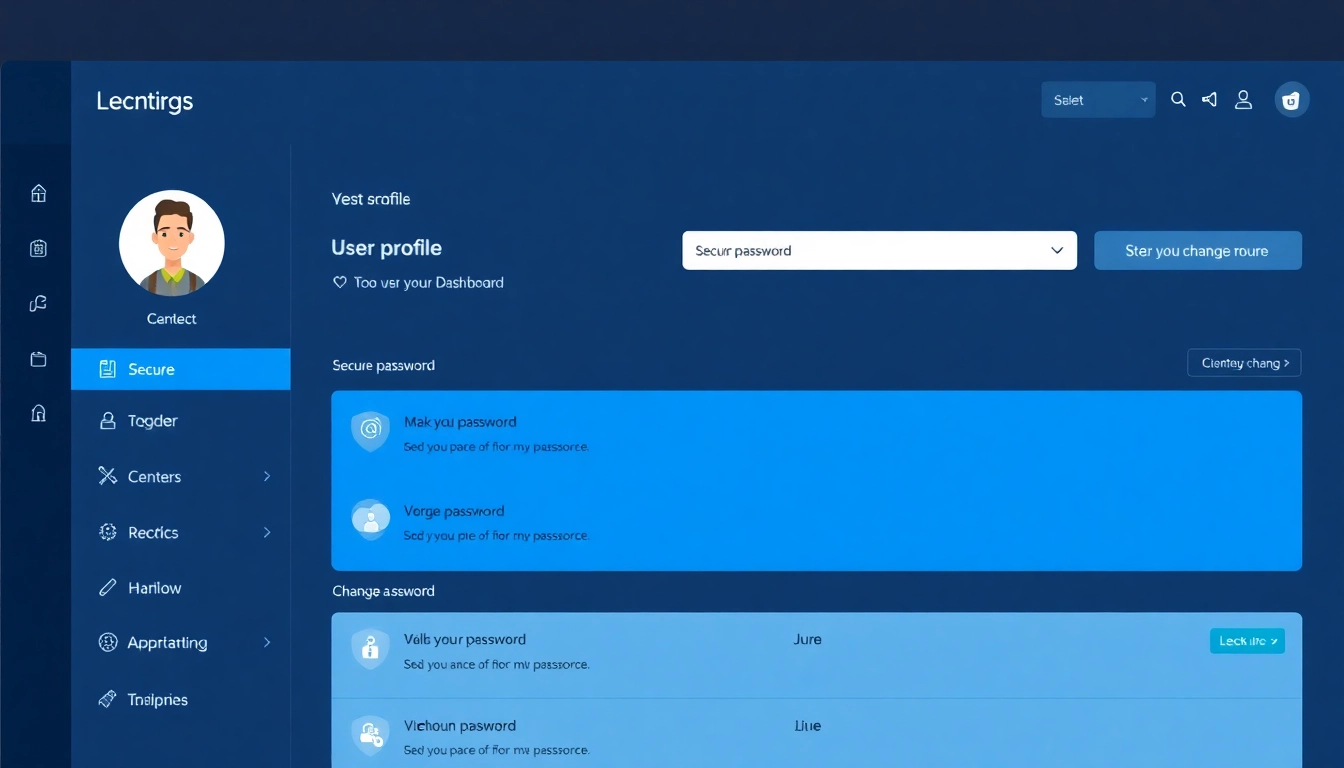
Task: Open the Salet dropdown in header
Action: point(1097,100)
